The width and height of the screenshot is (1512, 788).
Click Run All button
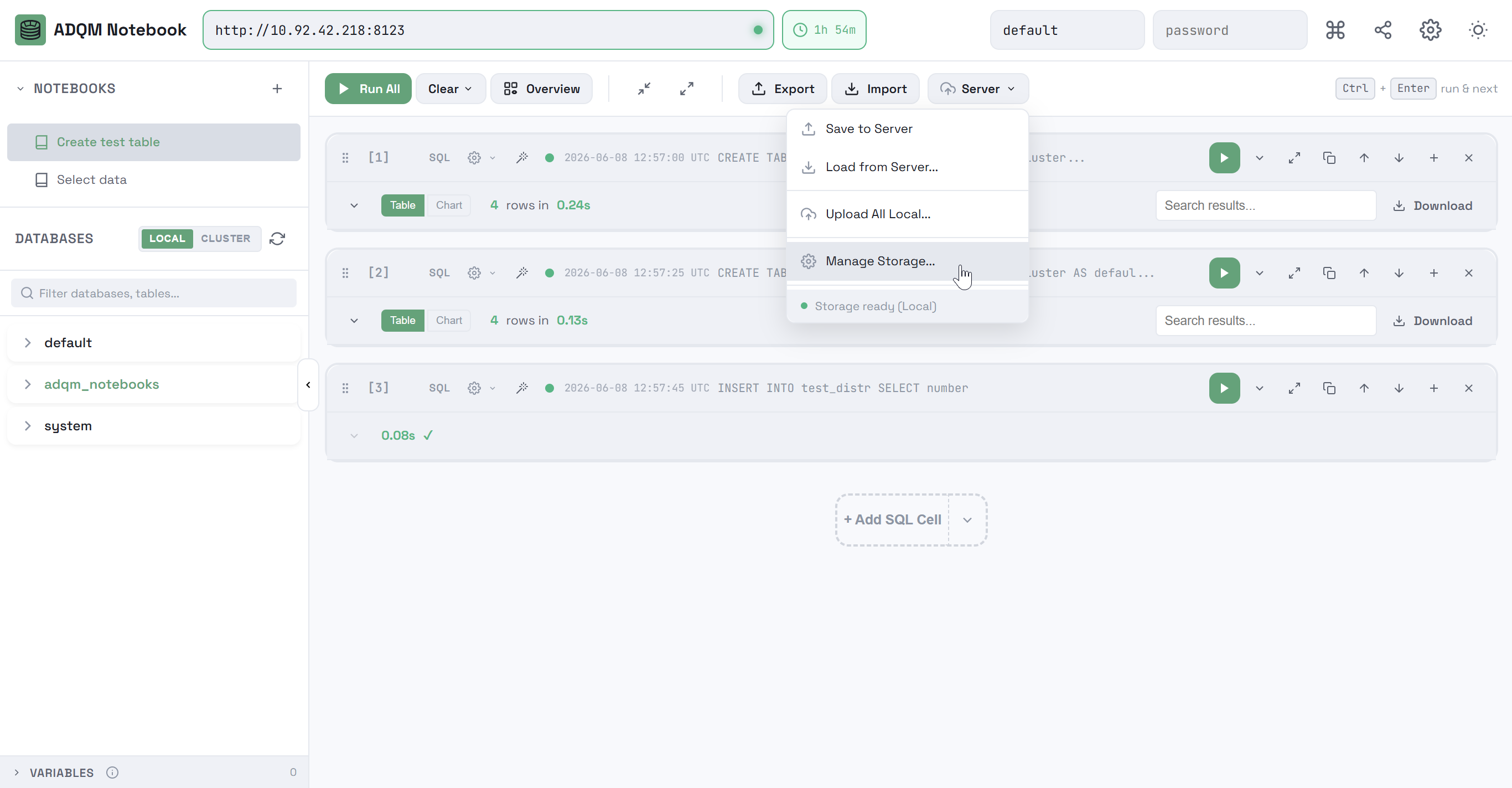tap(367, 89)
